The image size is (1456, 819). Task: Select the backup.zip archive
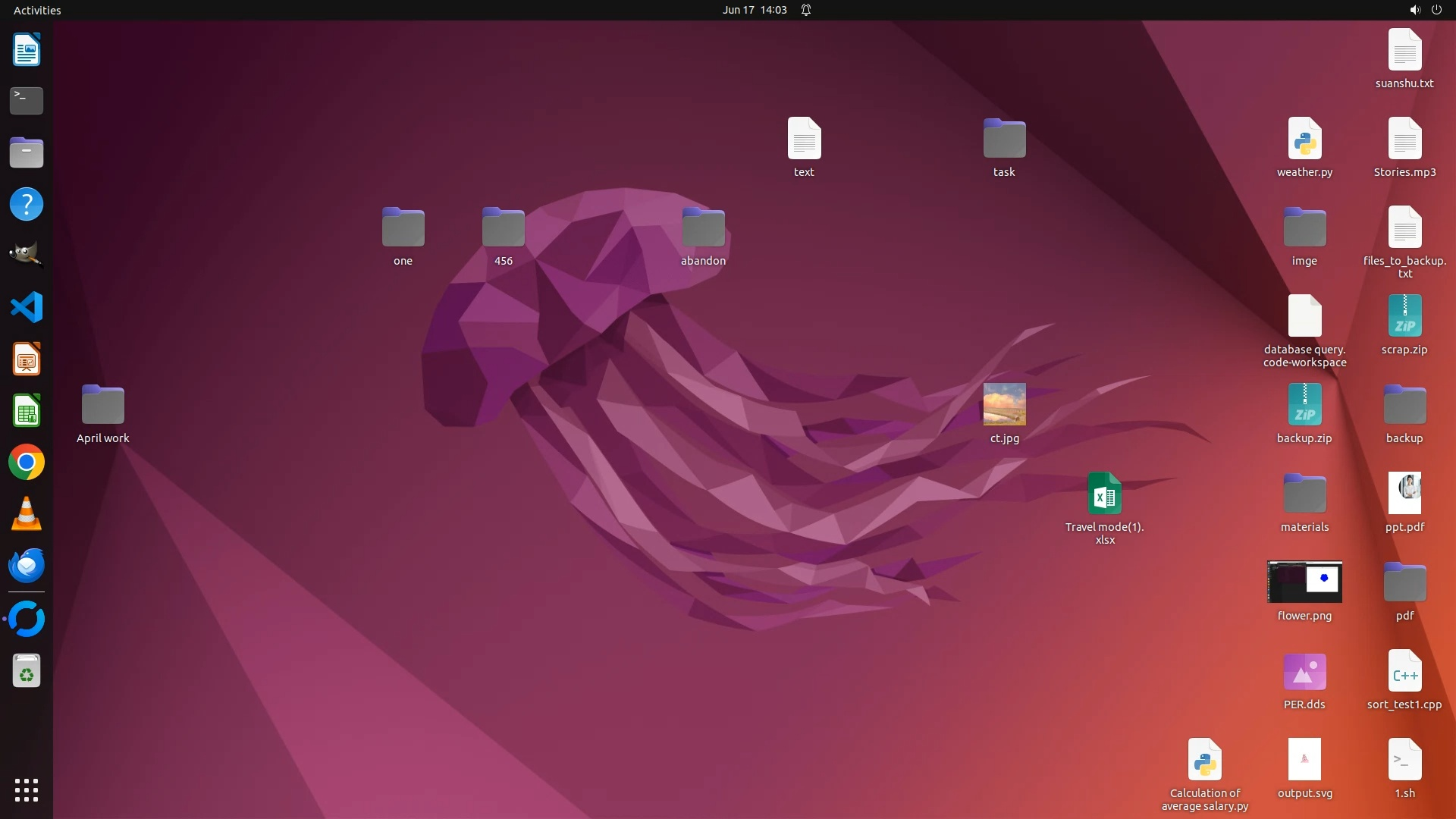click(x=1304, y=405)
